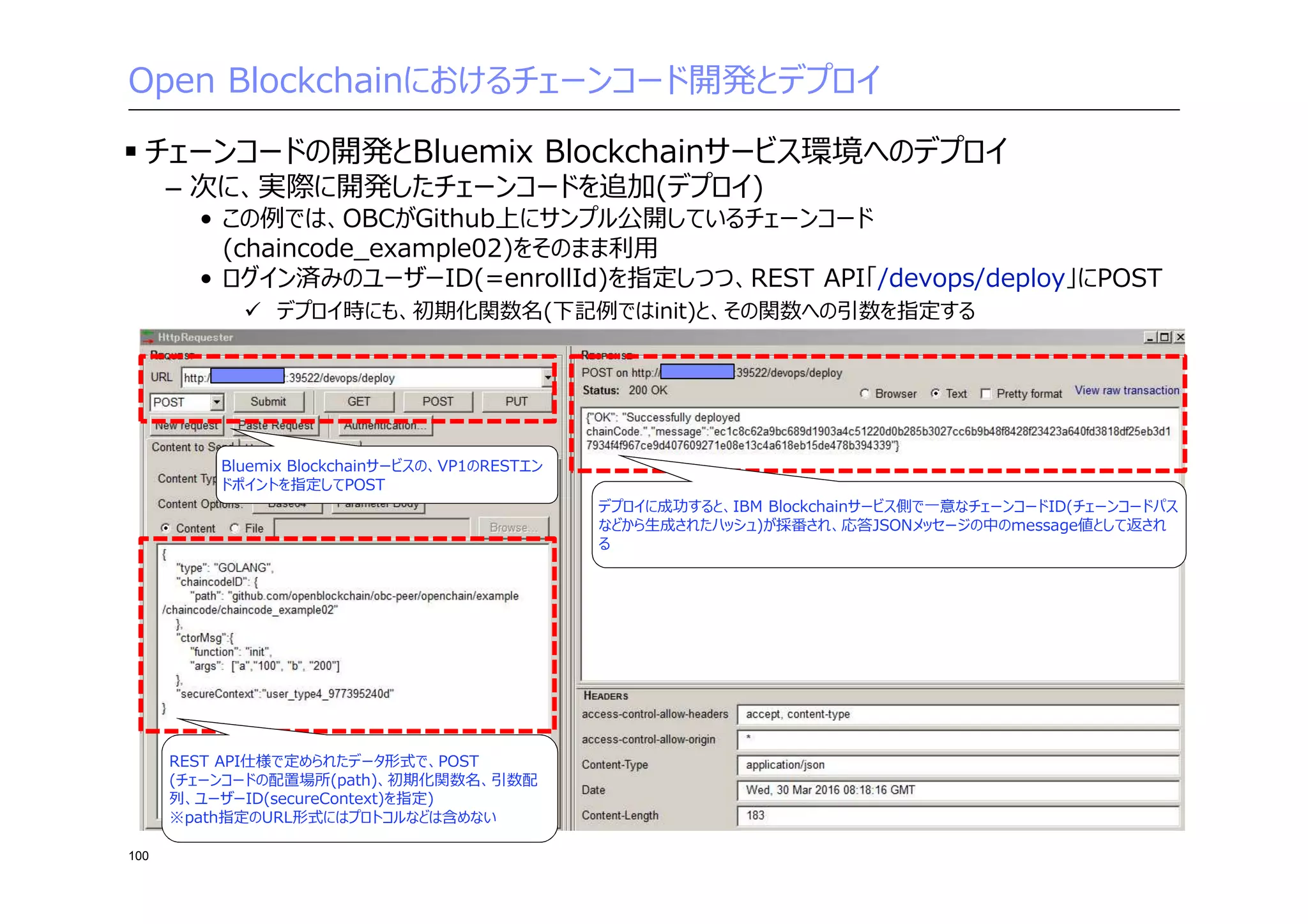Click the args ["a","100","b","200"] line
Screen dimensions: 1308x924
coord(264,666)
